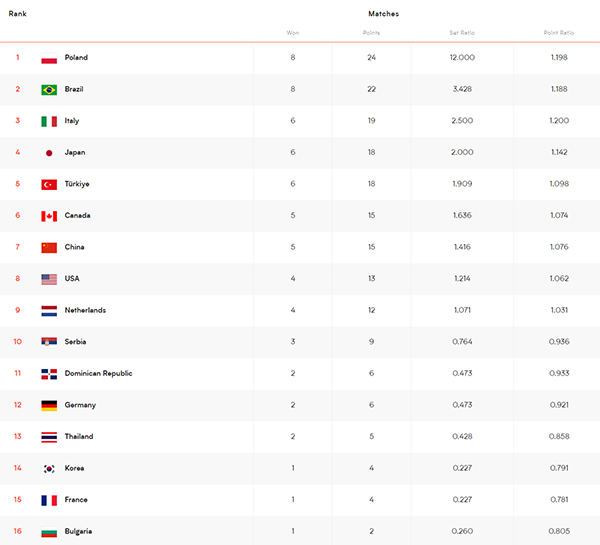Click the Japan flag icon
600x545 pixels.
pos(49,153)
